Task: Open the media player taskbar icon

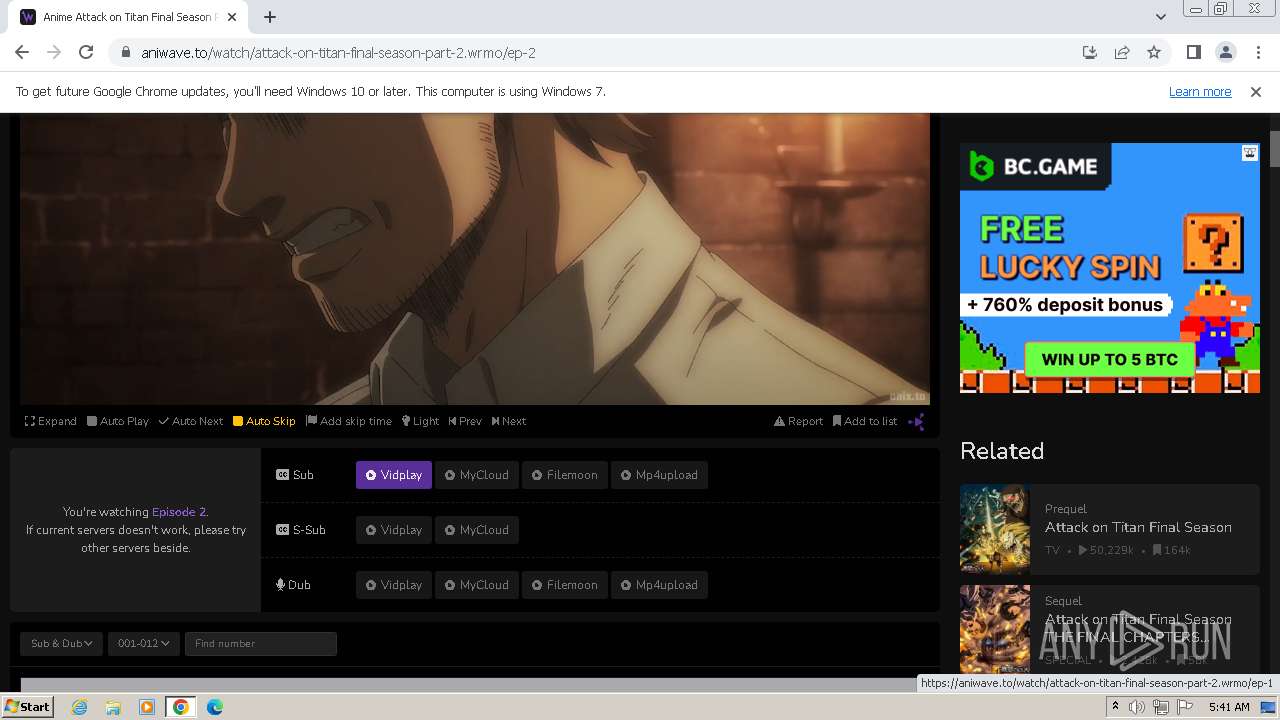Action: (x=147, y=707)
